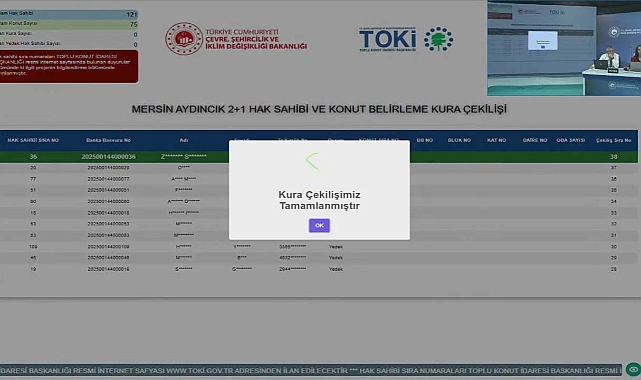Click the green success animation icon in dialog

(x=312, y=161)
